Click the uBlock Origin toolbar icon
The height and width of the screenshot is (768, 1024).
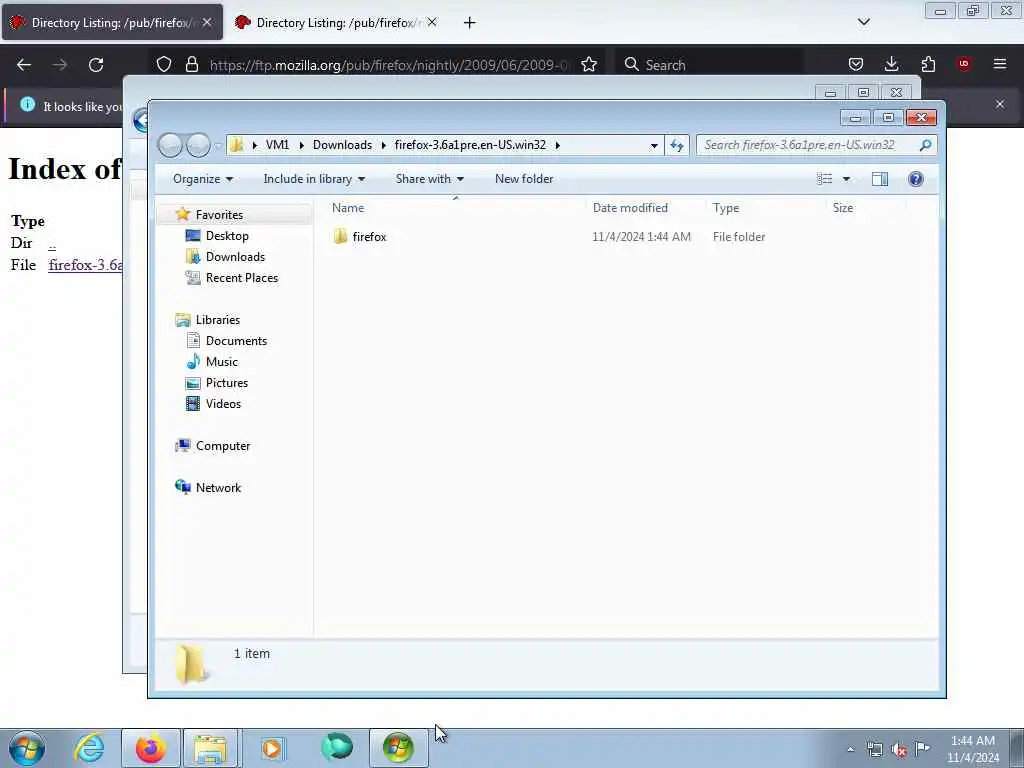click(964, 64)
